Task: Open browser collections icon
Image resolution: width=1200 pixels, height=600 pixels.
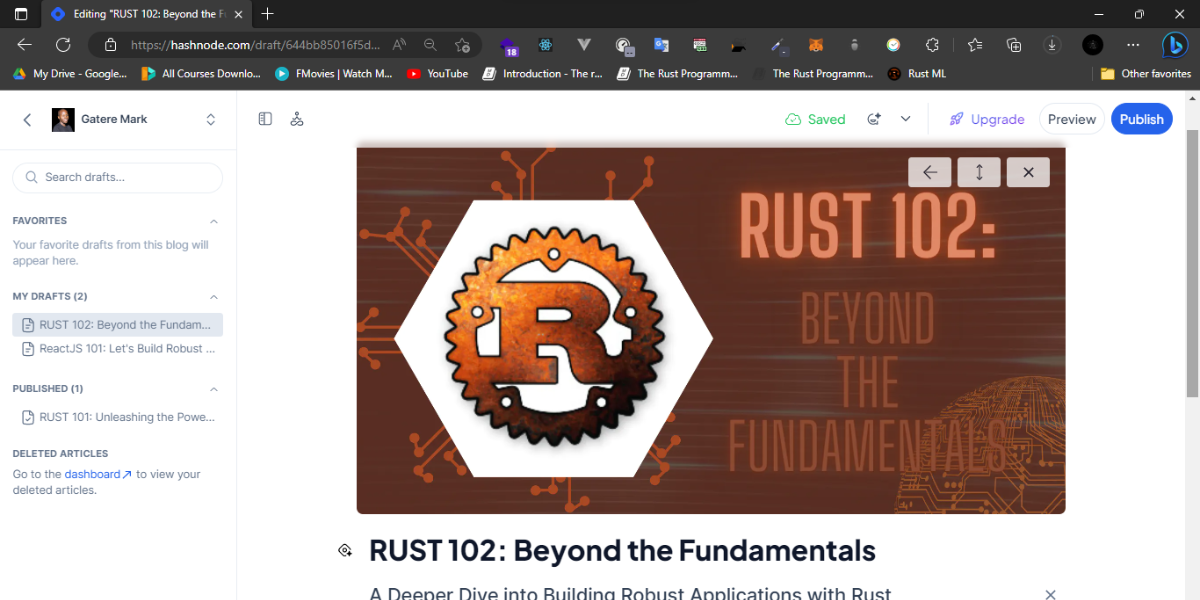Action: (x=1014, y=45)
